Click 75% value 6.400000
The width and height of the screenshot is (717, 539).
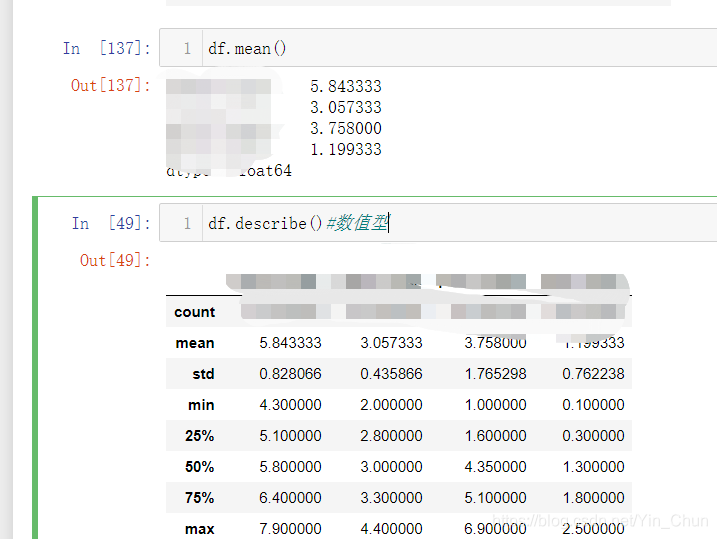click(290, 498)
